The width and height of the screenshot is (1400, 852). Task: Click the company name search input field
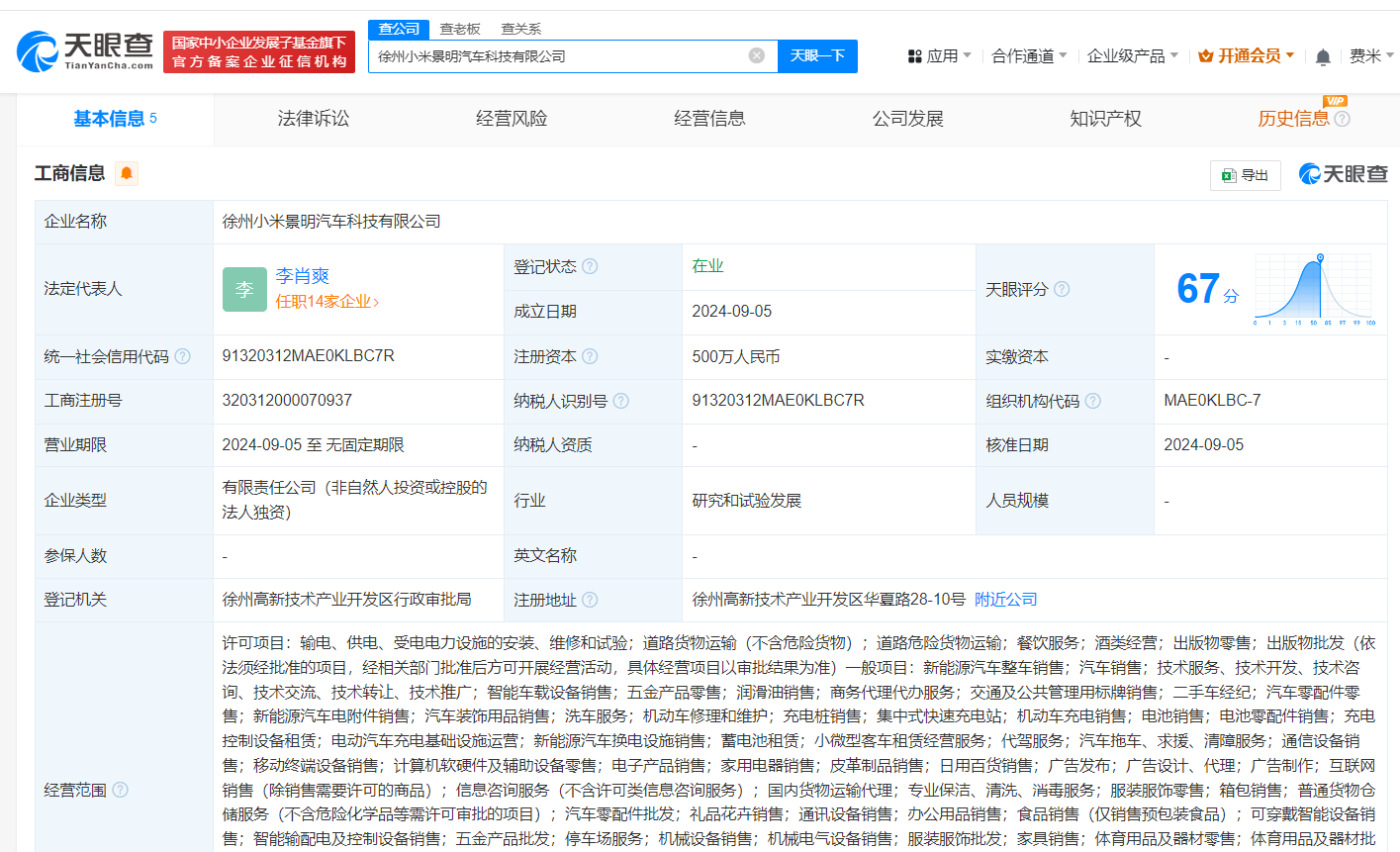[x=574, y=55]
